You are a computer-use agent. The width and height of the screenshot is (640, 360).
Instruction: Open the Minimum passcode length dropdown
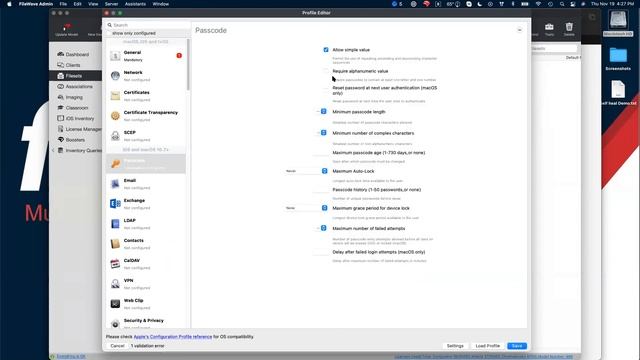pyautogui.click(x=322, y=111)
